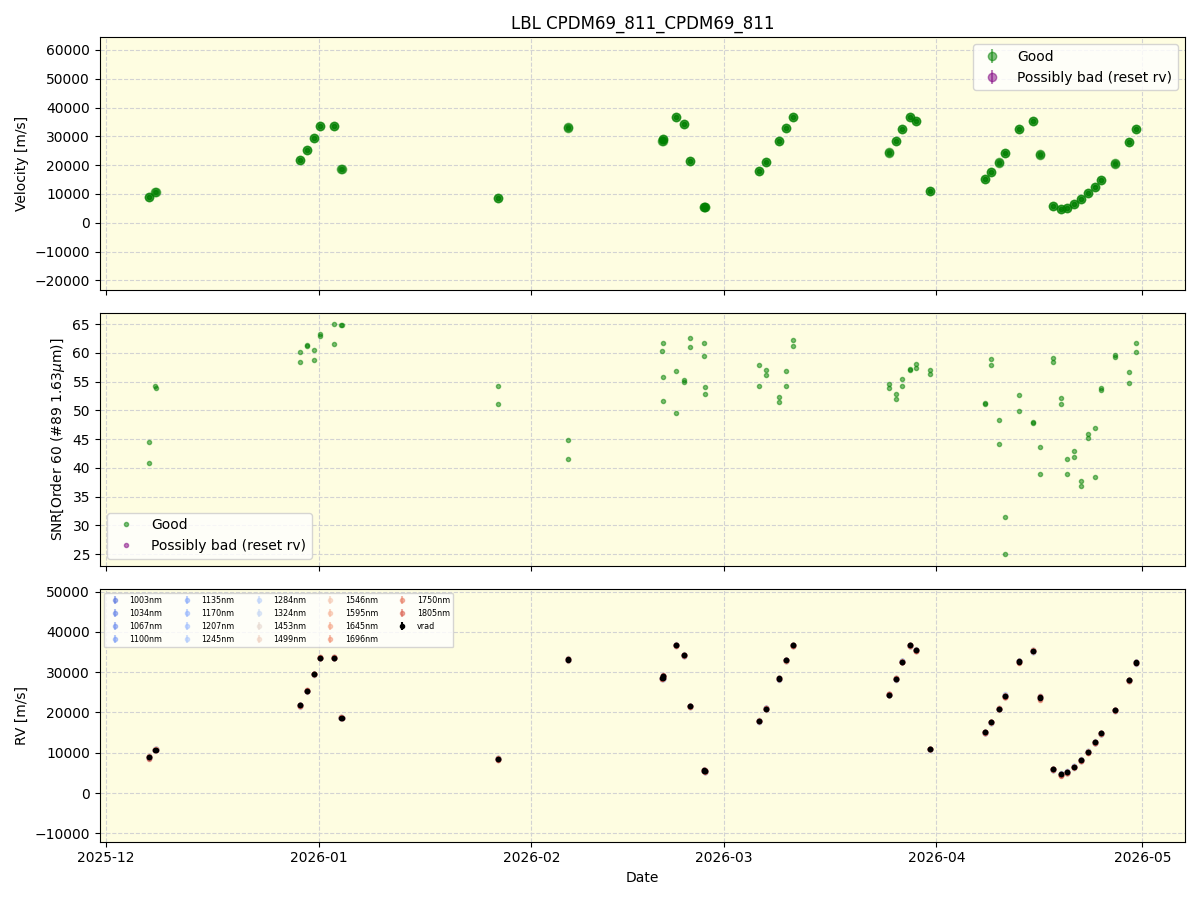Click the 2026-01 date tick label
The height and width of the screenshot is (900, 1200).
[x=319, y=857]
